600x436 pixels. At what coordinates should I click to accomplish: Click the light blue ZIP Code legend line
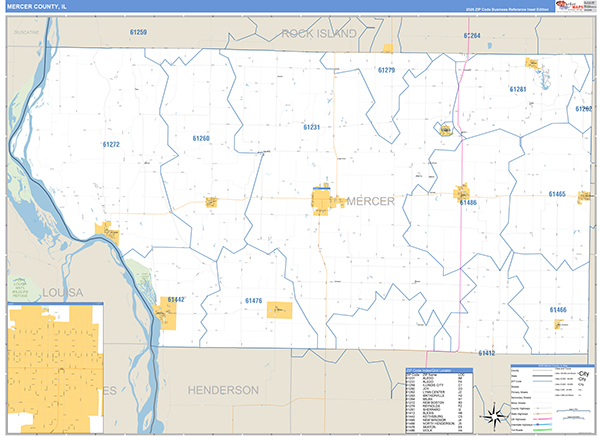(542, 381)
